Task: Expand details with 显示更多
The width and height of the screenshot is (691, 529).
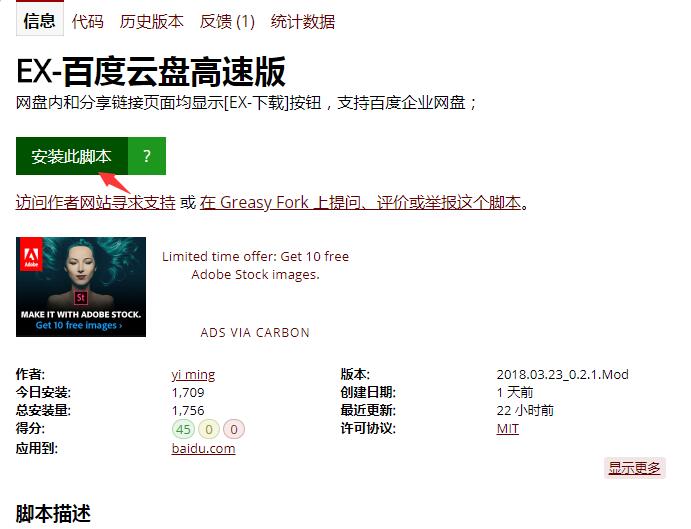Action: click(x=634, y=468)
